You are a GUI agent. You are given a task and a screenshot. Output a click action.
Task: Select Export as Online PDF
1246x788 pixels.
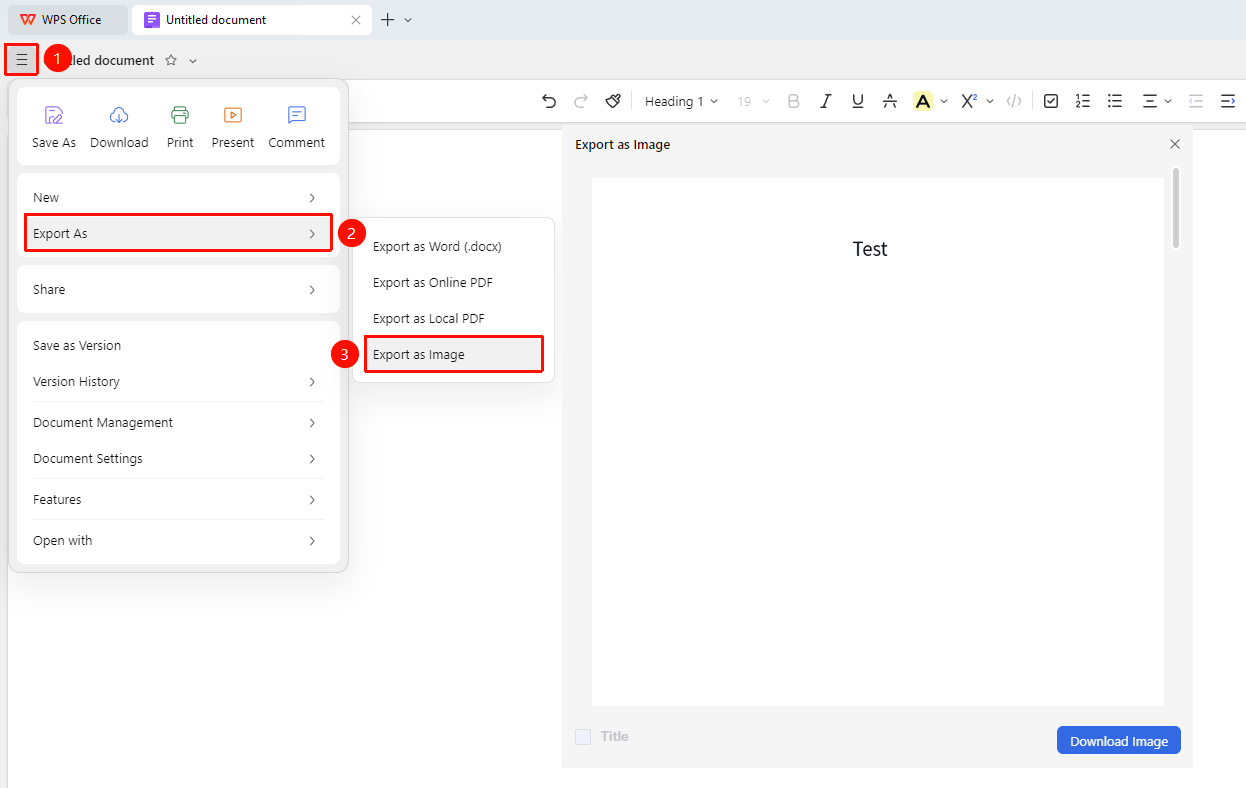[453, 283]
